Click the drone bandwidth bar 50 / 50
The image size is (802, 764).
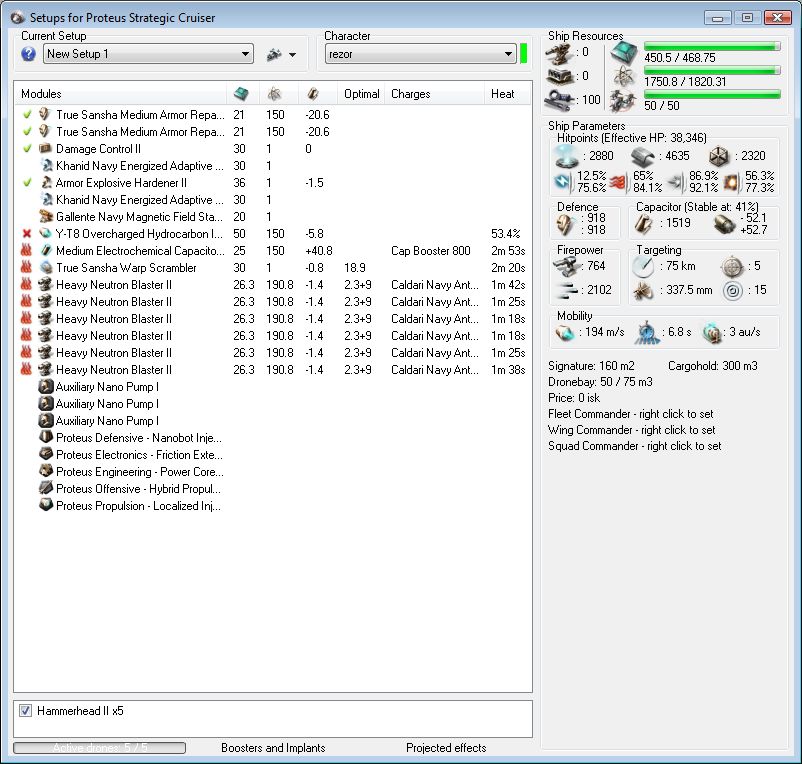[712, 94]
